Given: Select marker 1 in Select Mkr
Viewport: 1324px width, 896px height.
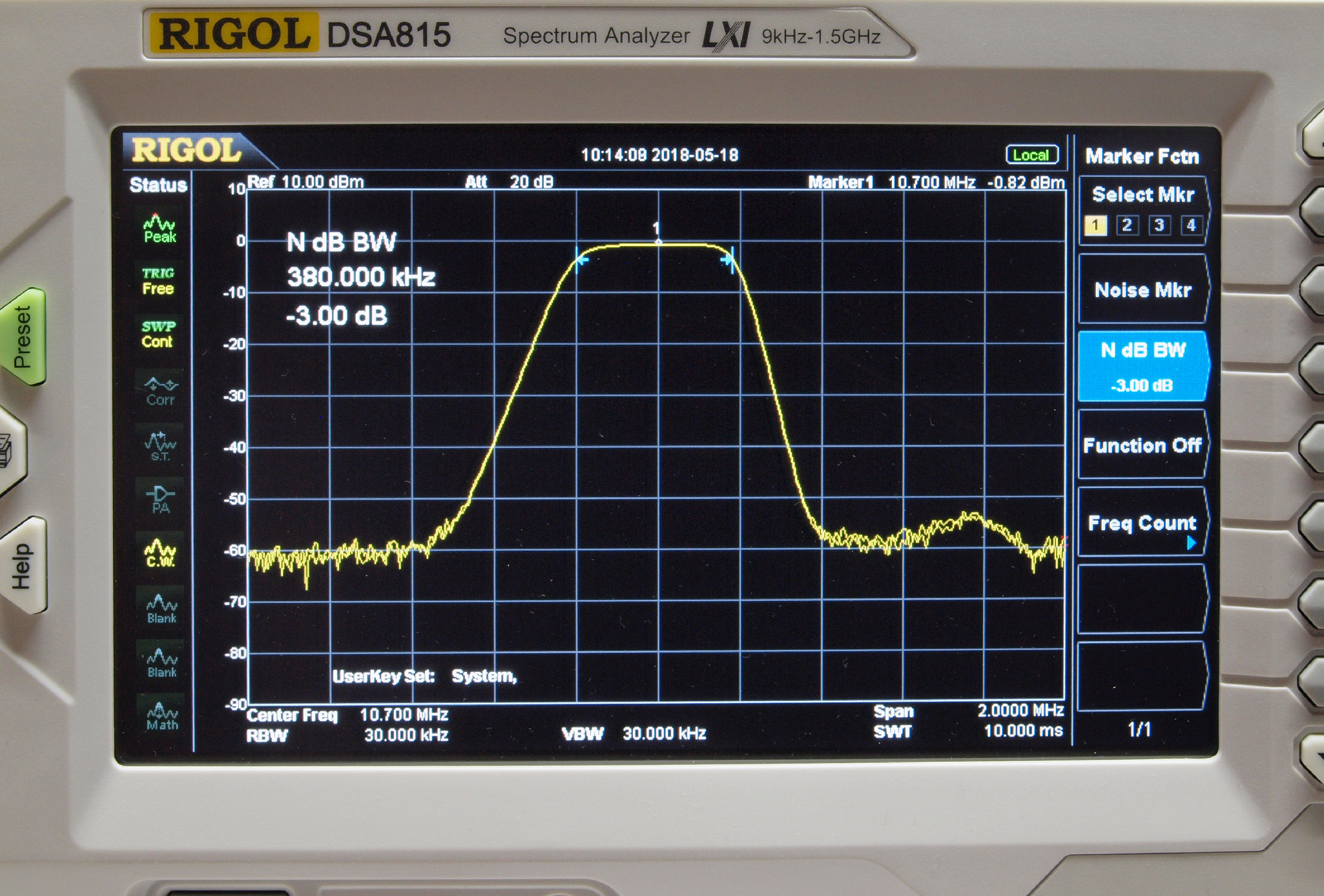Looking at the screenshot, I should pos(1095,225).
